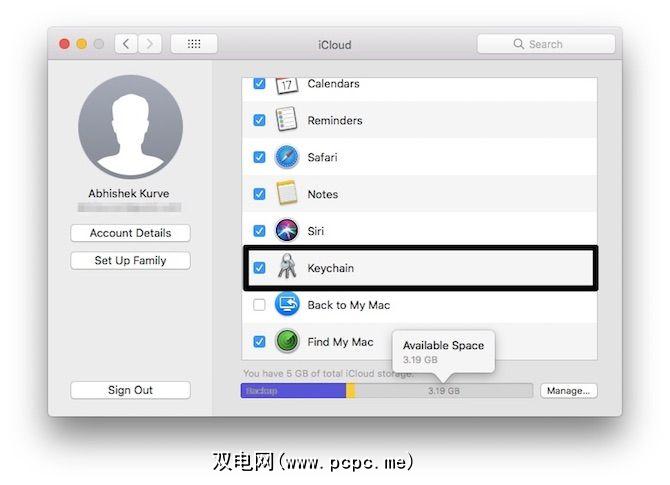Click the Siri icon

286,230
